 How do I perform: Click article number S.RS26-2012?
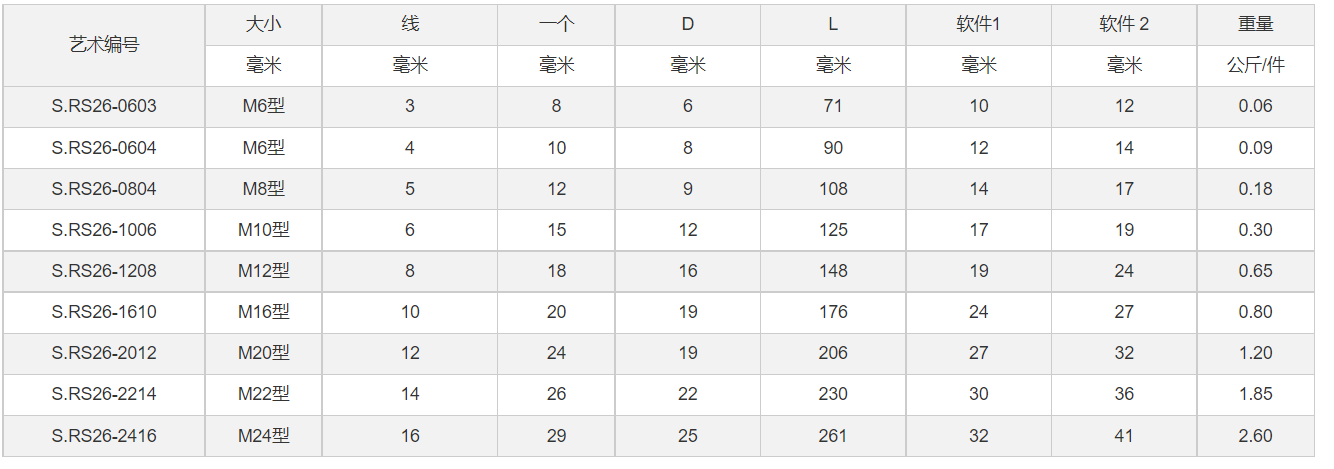click(x=104, y=353)
